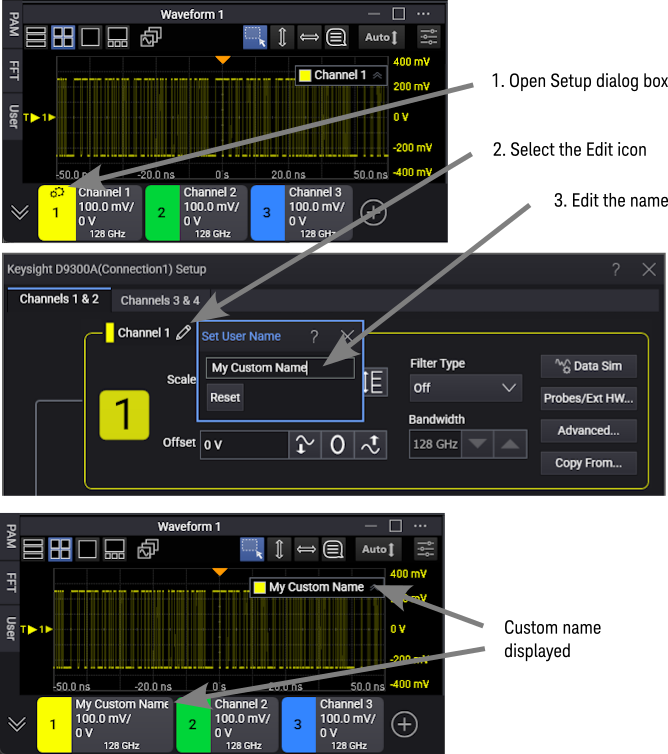Open the Filter Type dropdown

(465, 387)
